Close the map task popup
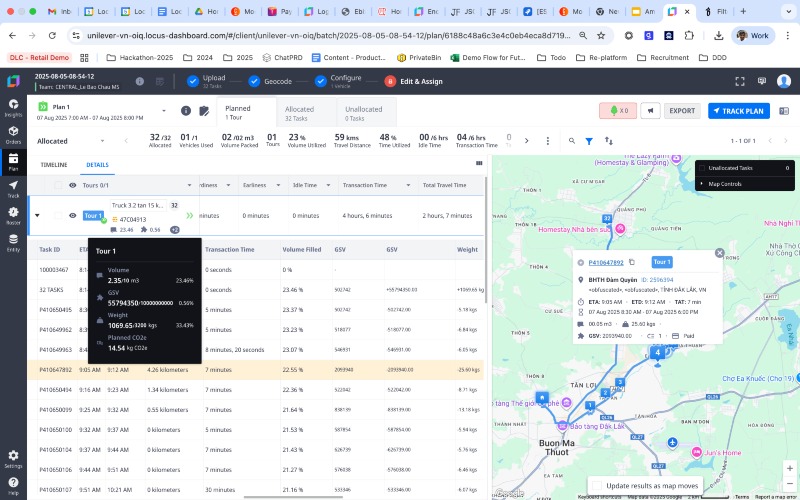The height and width of the screenshot is (500, 800). (719, 253)
